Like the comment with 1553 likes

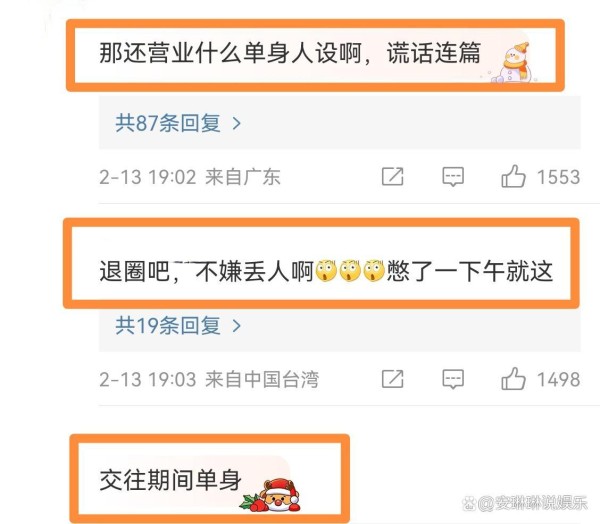tap(513, 176)
